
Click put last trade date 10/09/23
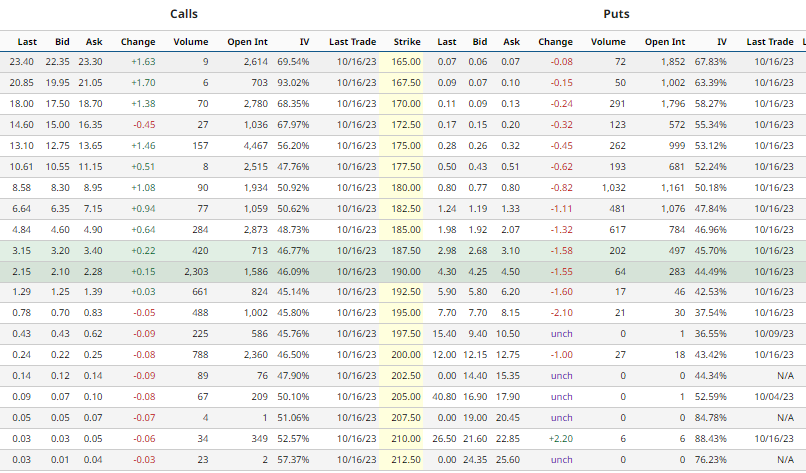tap(774, 334)
